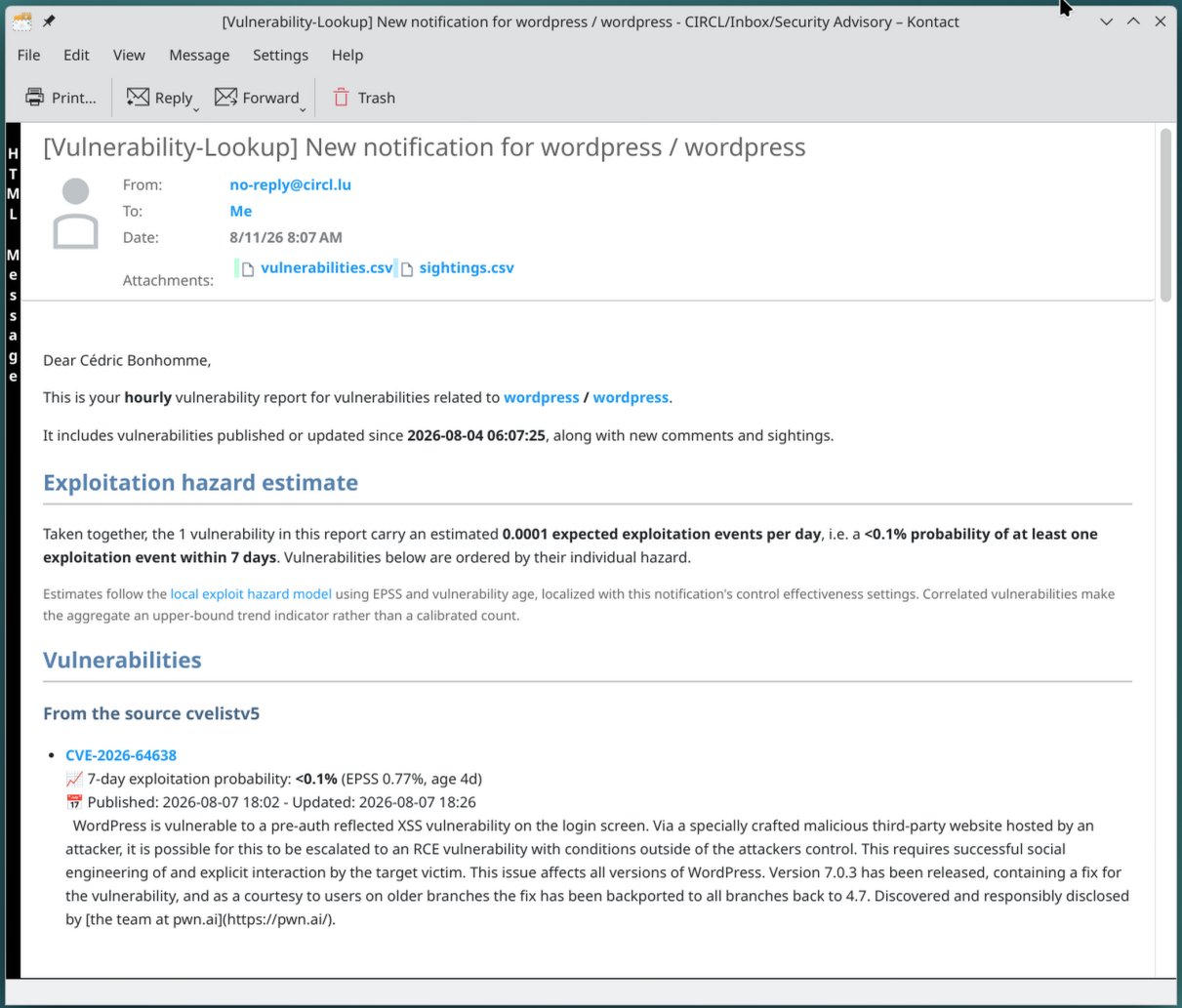Open the CVE-2026-64638 link
The image size is (1182, 1008).
pyautogui.click(x=121, y=755)
